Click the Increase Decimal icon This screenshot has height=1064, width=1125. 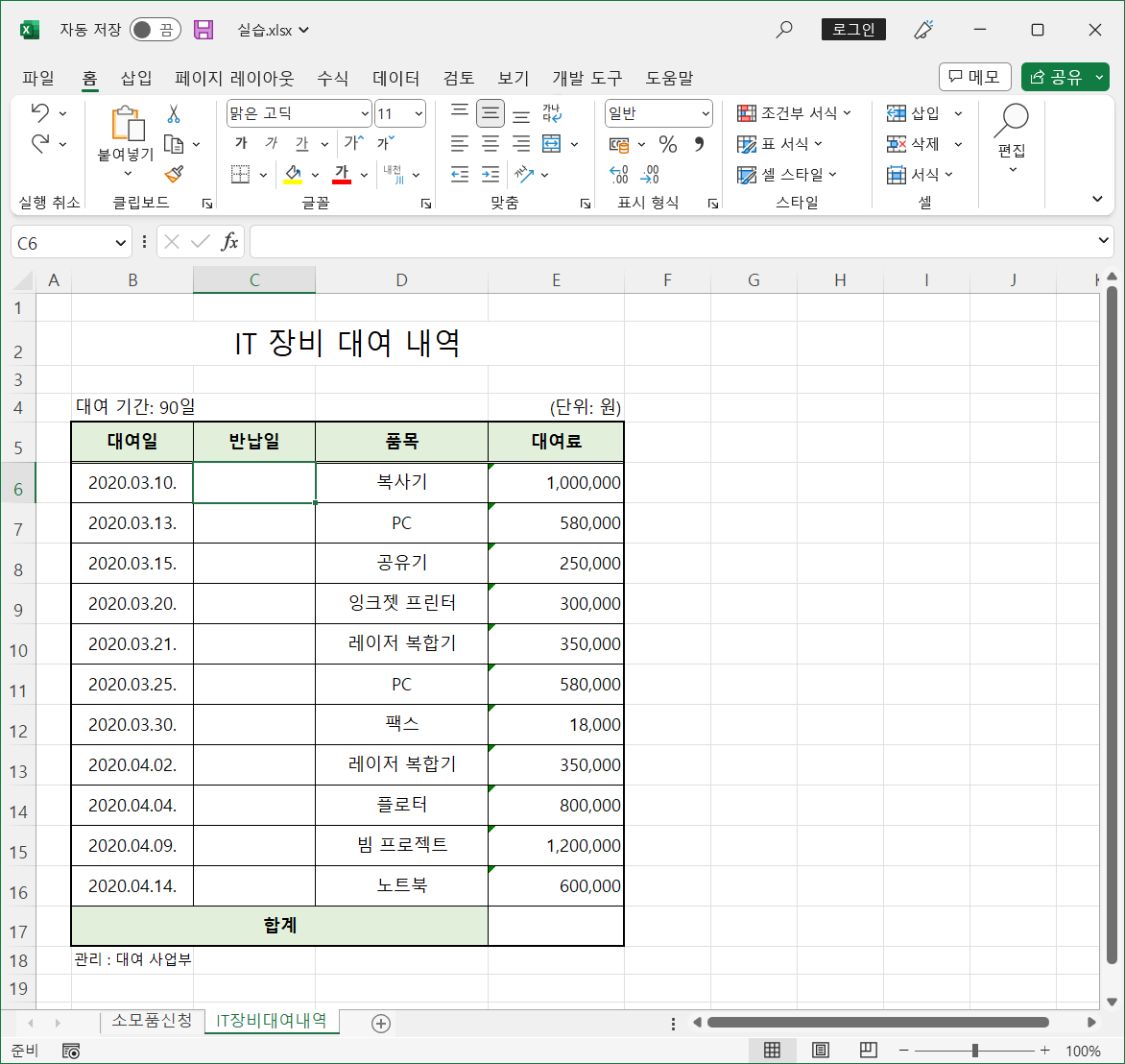618,175
